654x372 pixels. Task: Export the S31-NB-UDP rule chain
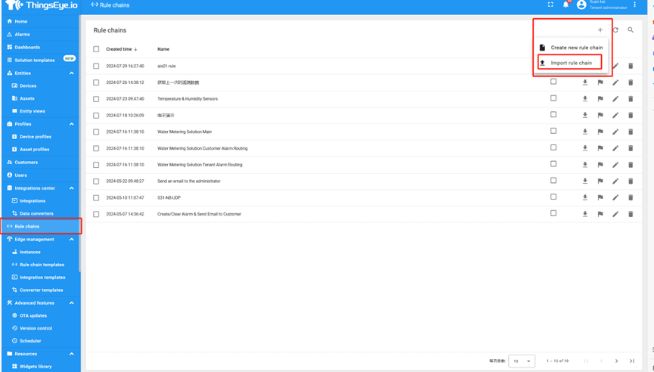pyautogui.click(x=585, y=197)
